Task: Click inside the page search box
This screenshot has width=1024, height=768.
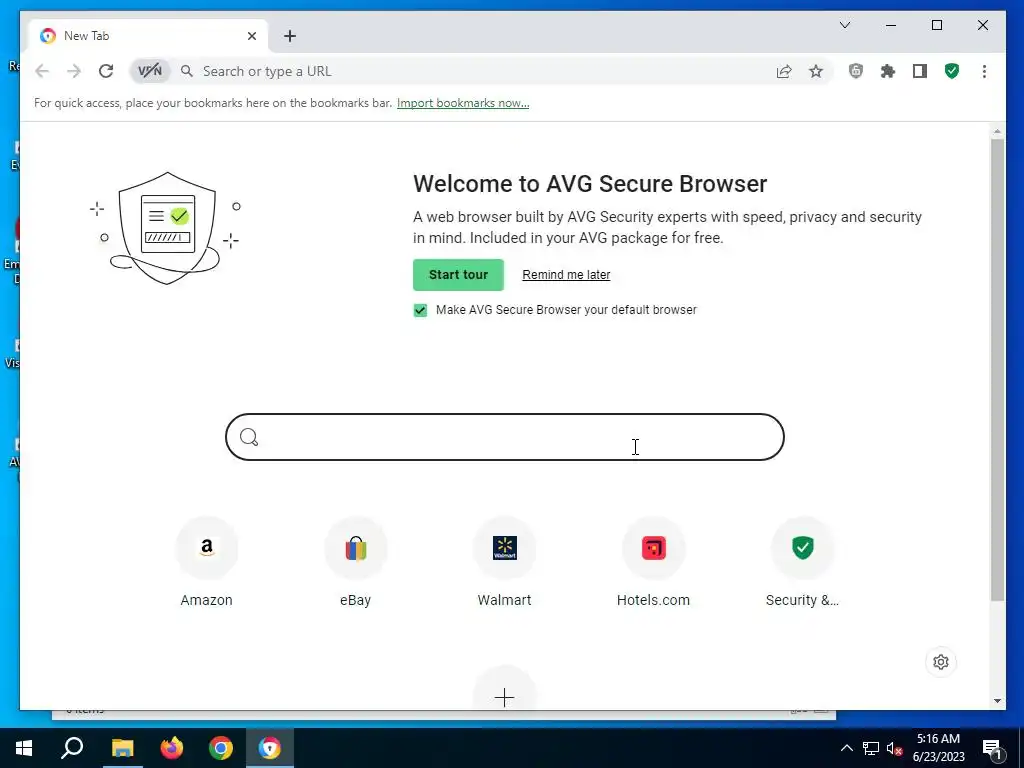Action: click(x=505, y=437)
